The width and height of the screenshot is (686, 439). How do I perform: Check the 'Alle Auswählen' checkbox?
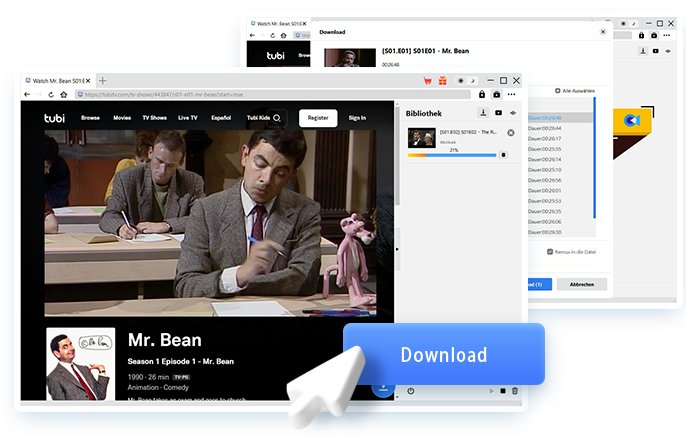(x=558, y=89)
